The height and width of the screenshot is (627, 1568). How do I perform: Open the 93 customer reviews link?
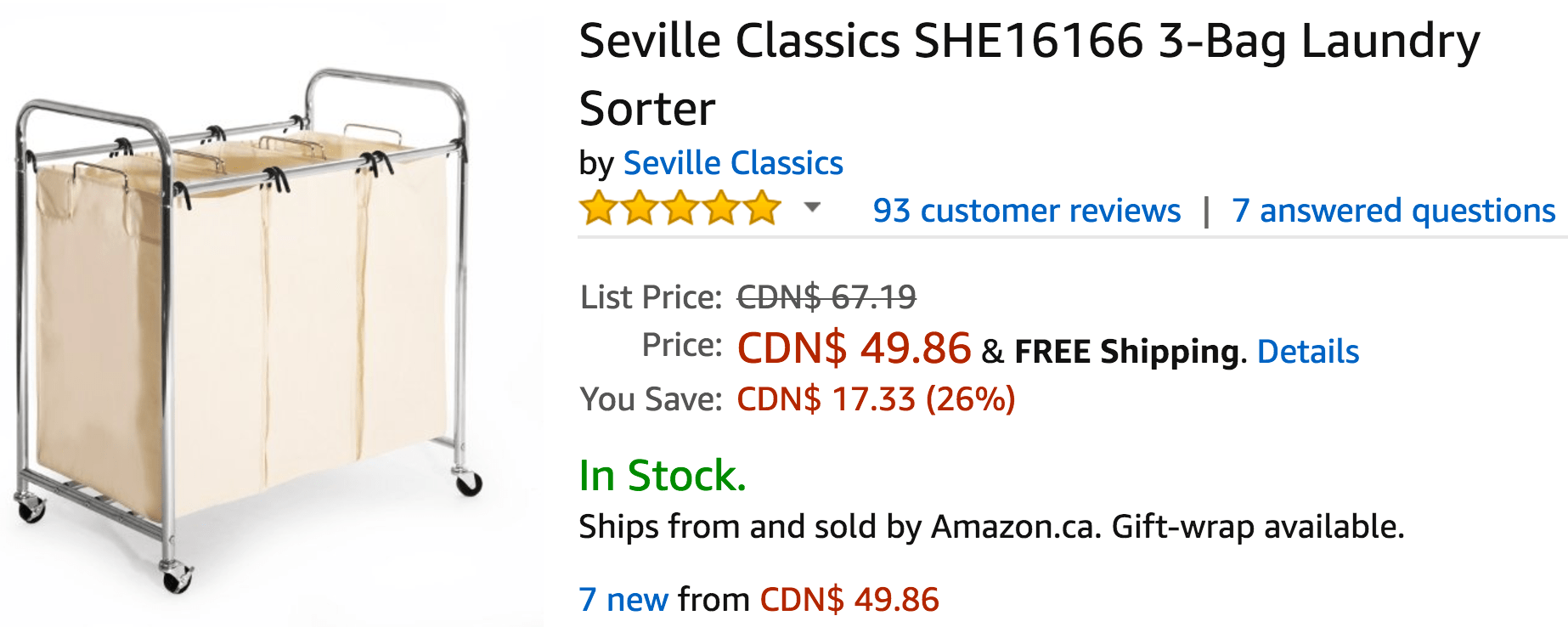[x=1026, y=211]
